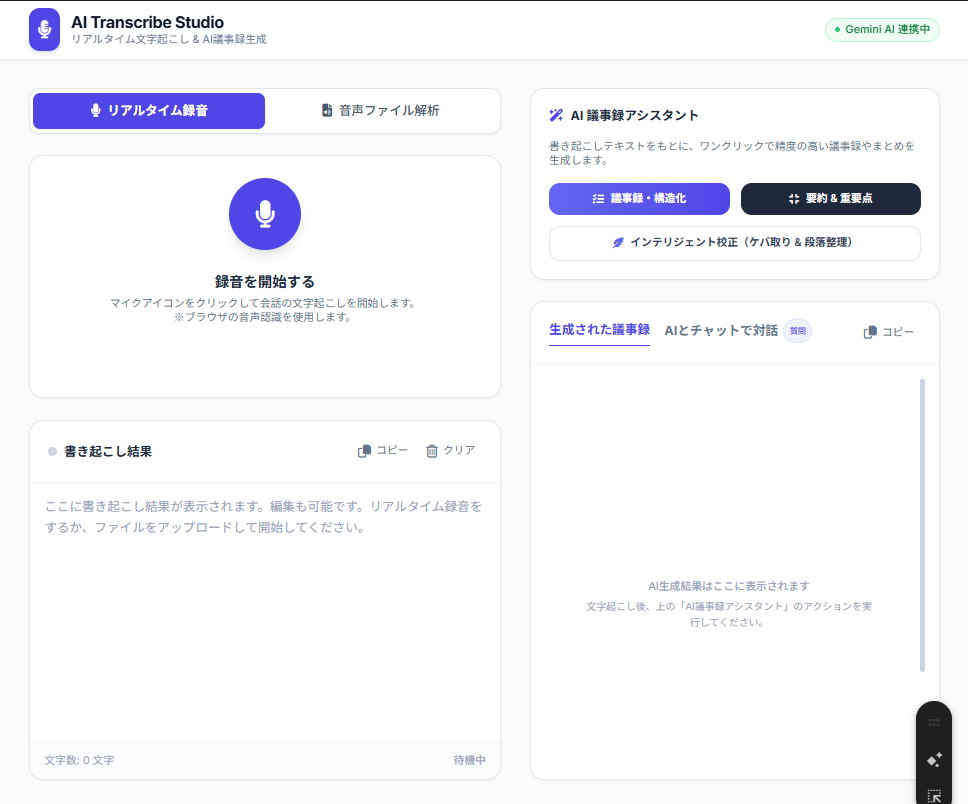Click the status dot beside 書き起こし結果
The image size is (968, 804).
click(x=52, y=451)
